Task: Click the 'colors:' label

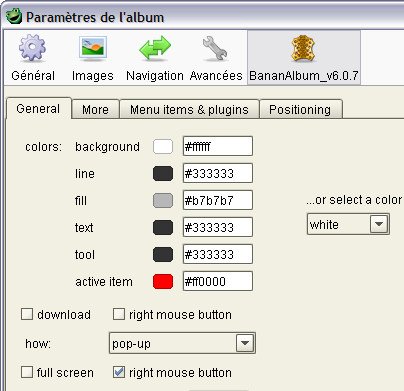Action: [43, 147]
